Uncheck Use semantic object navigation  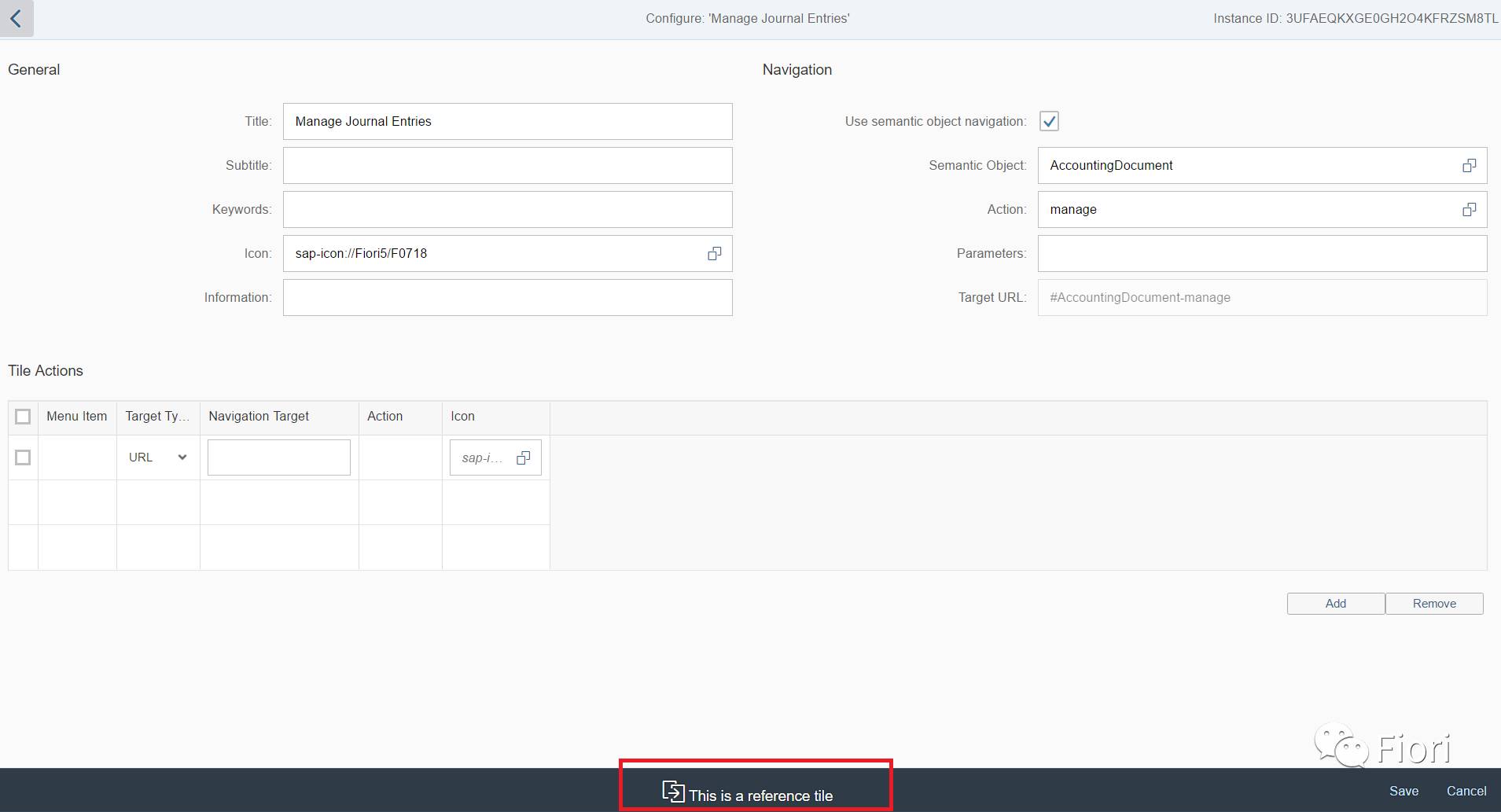coord(1049,121)
